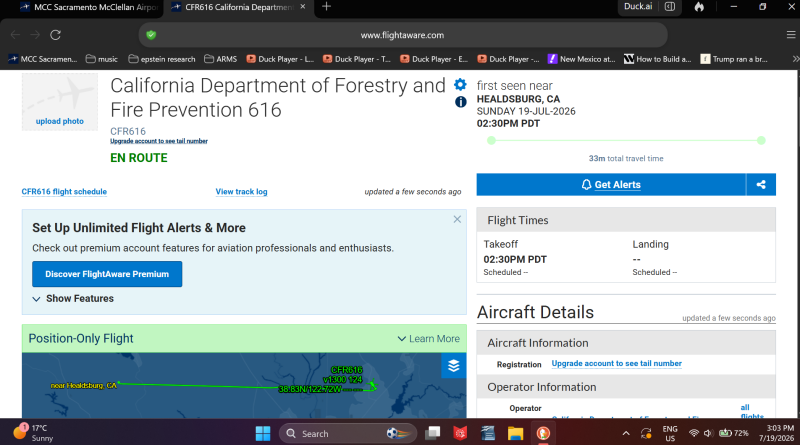This screenshot has width=800, height=445.
Task: Click DuckDuckGo browser icon on taskbar
Action: (543, 433)
